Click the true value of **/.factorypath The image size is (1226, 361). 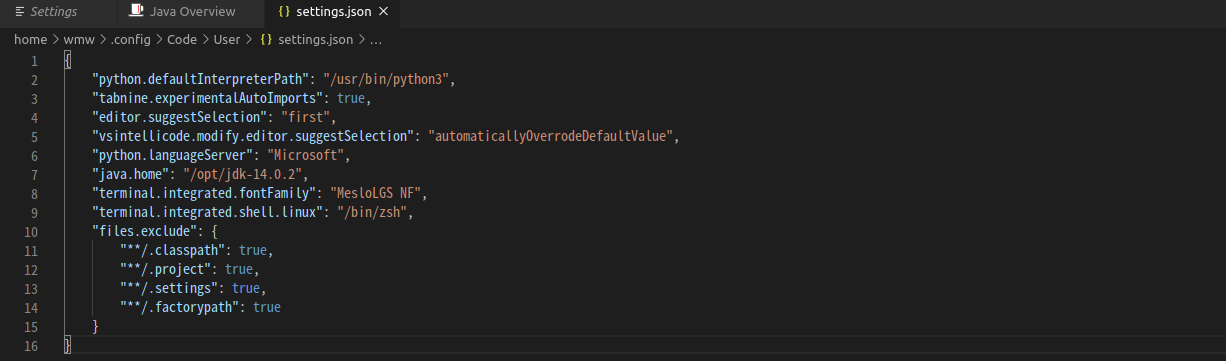click(267, 308)
